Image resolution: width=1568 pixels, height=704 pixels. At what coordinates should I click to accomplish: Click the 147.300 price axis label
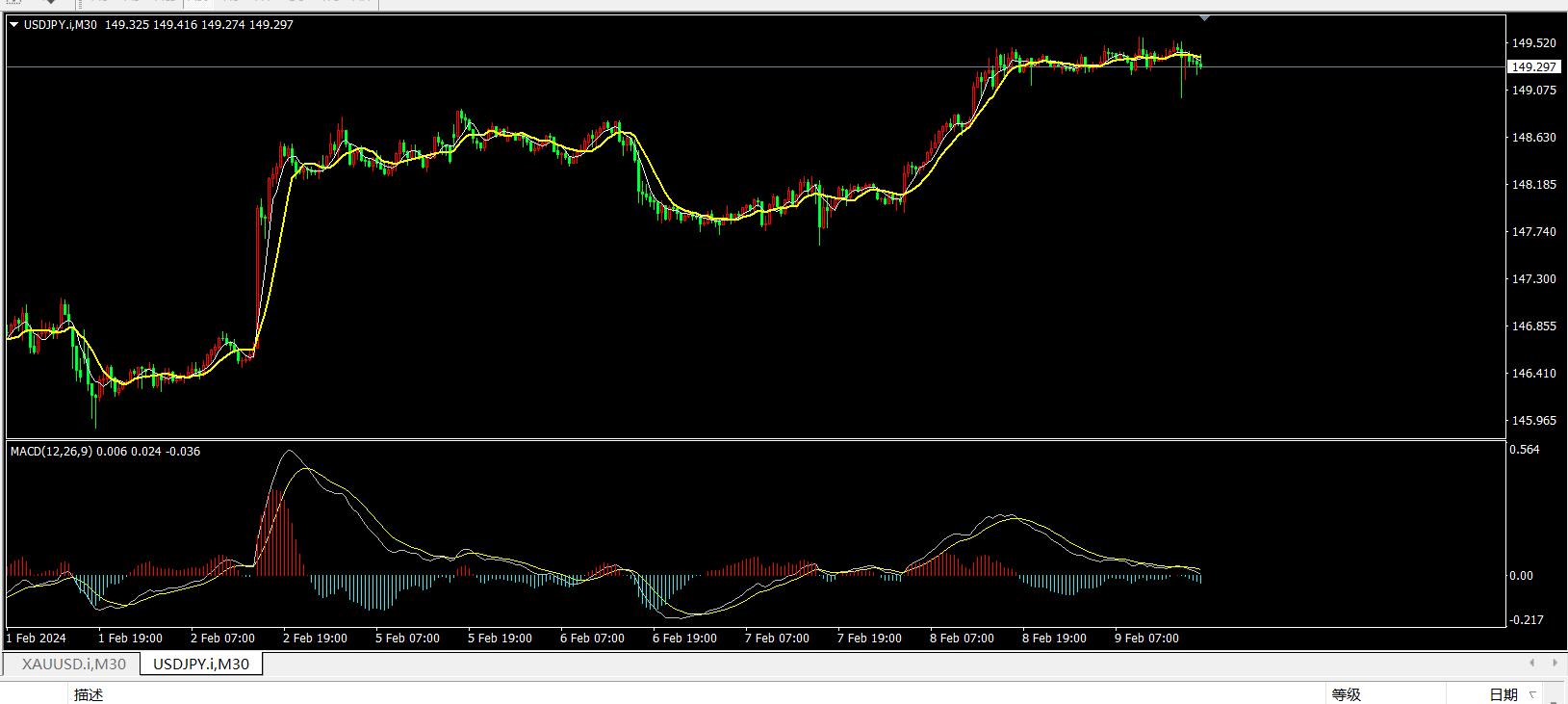(1533, 279)
